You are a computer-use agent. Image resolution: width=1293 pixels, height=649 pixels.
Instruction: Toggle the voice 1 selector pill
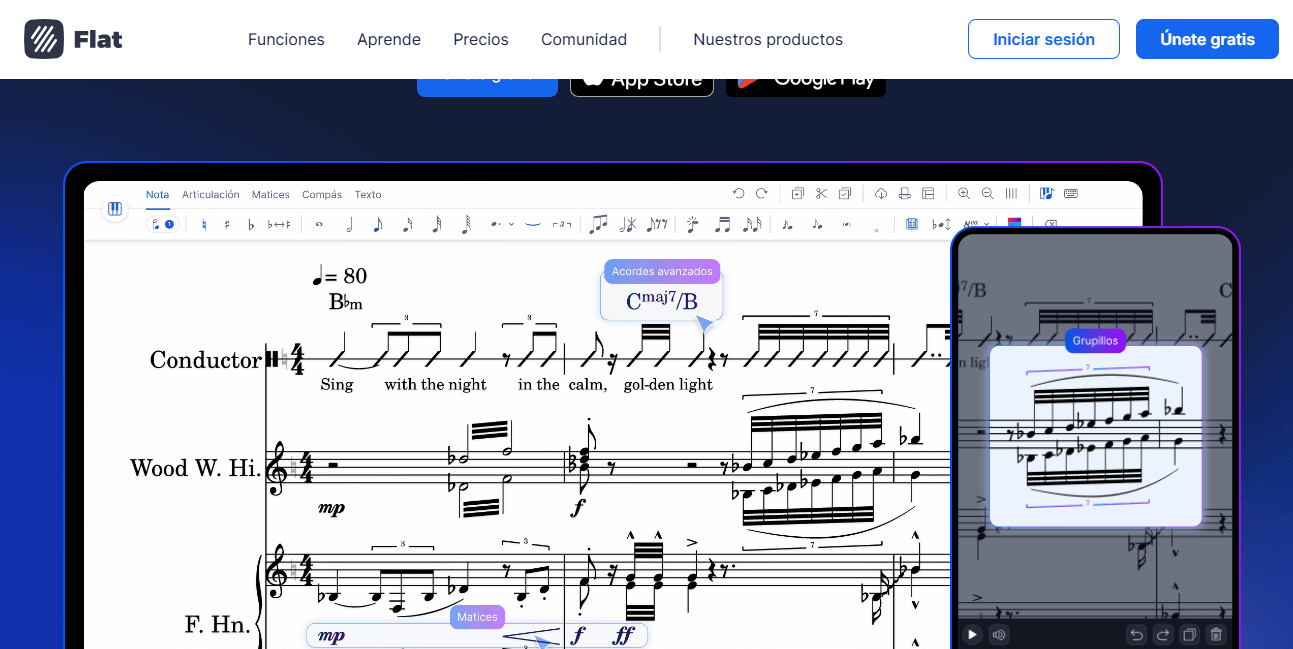click(x=162, y=224)
